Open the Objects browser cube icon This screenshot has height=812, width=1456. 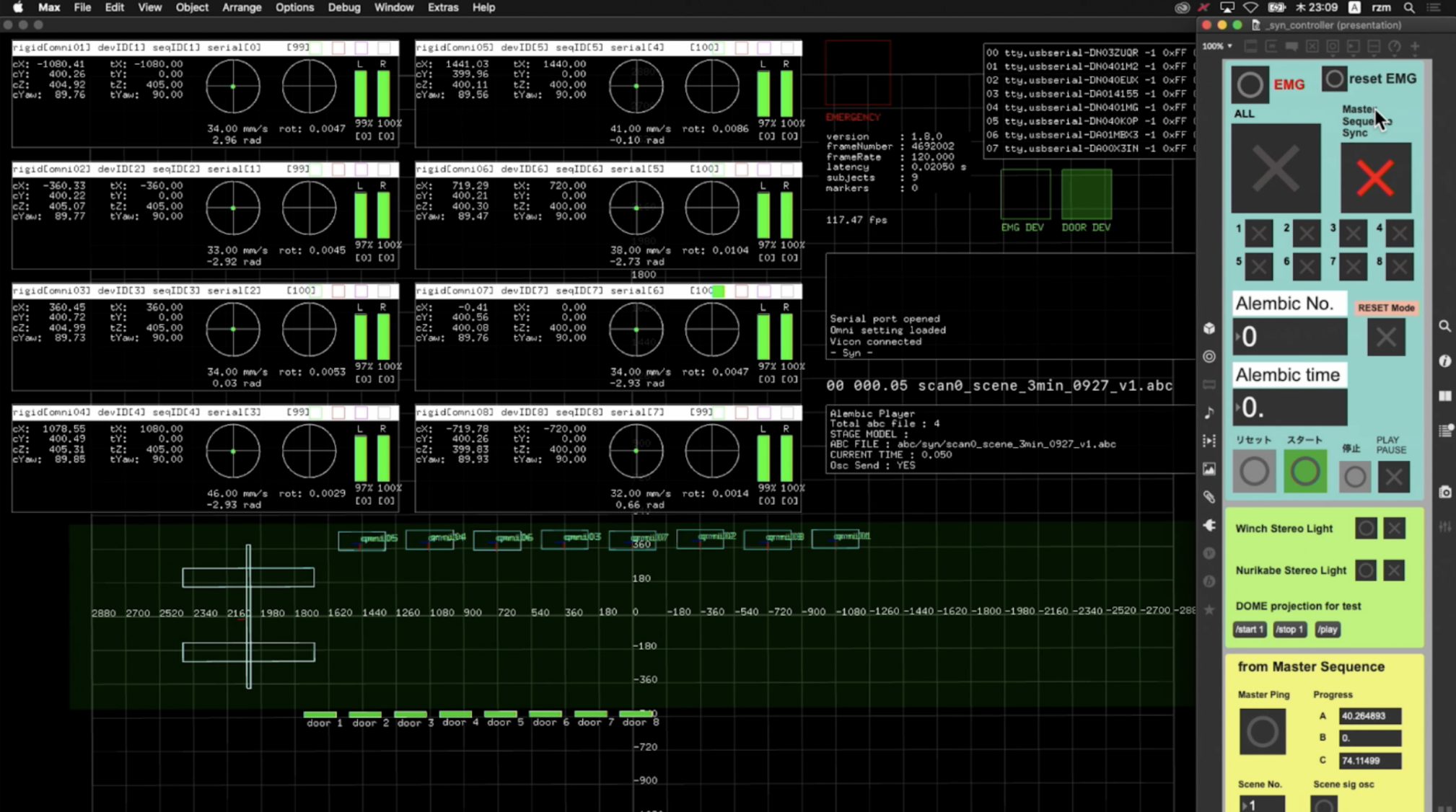click(x=1209, y=328)
